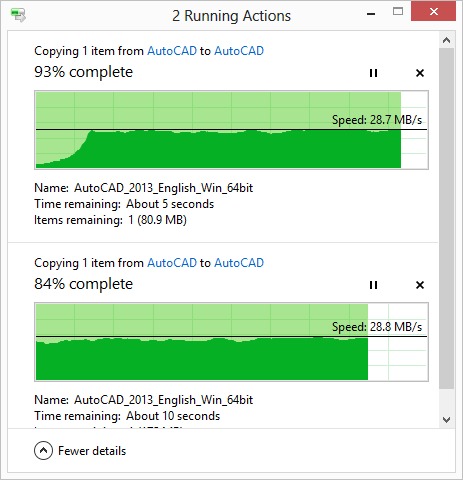Pause the 84% complete copy operation
This screenshot has width=463, height=480.
[373, 285]
